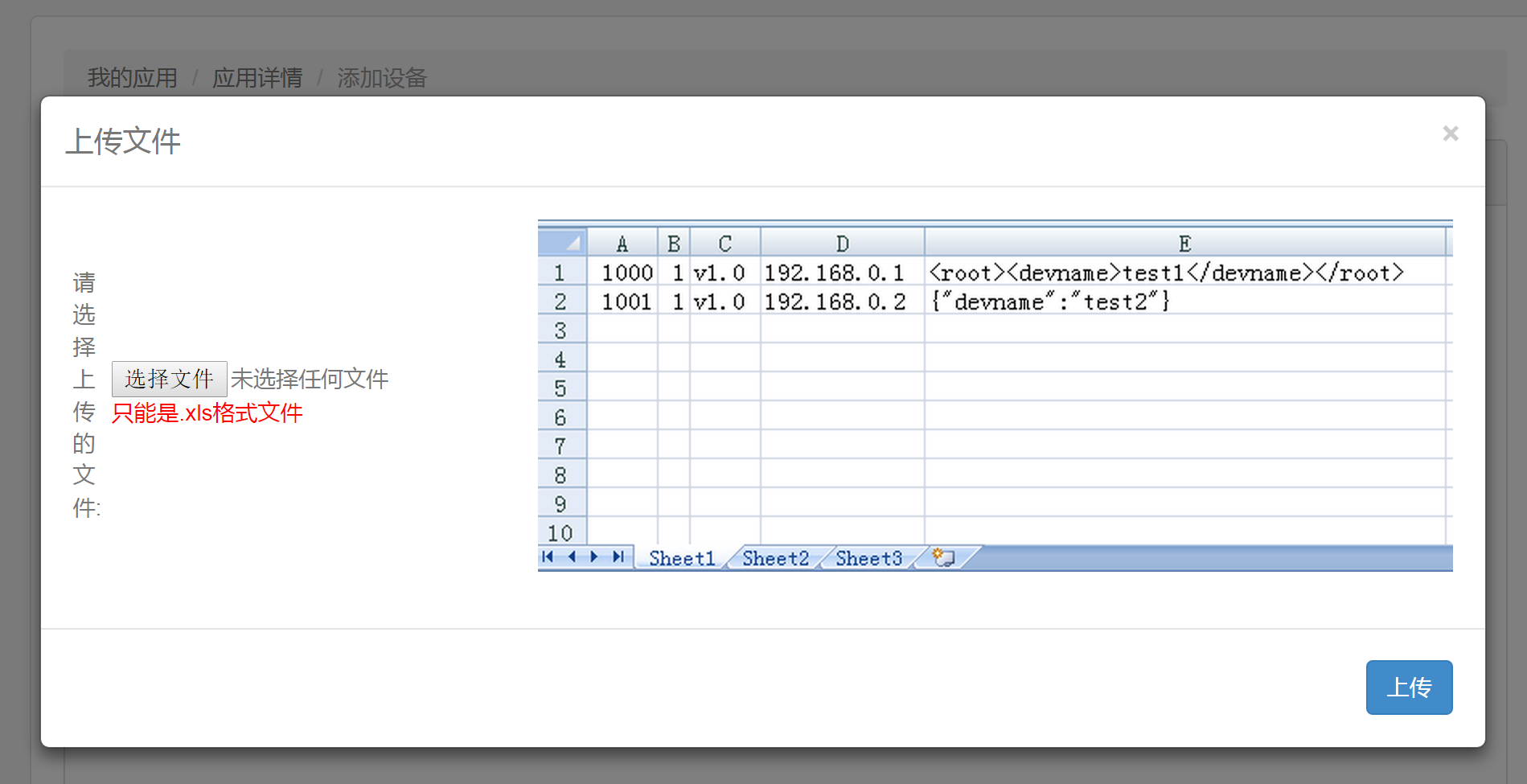Click the previous sheet arrow
This screenshot has height=784, width=1527.
[x=572, y=556]
